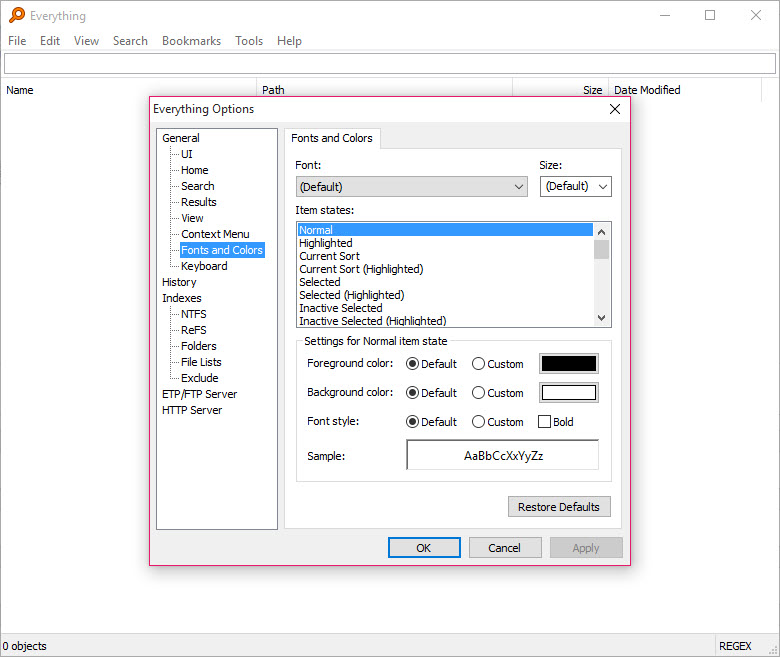
Task: Open the Edit menu
Action: 50,41
